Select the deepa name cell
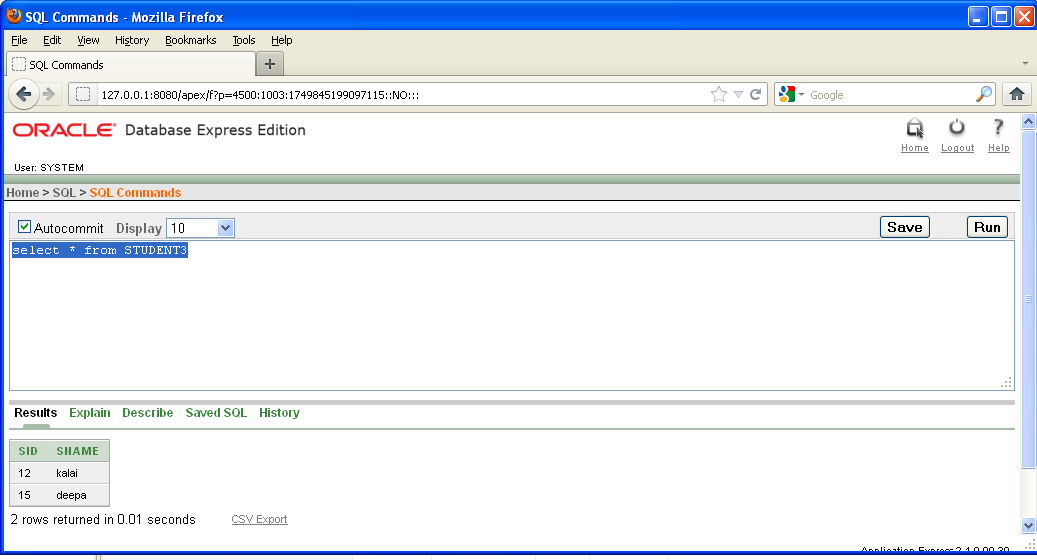The height and width of the screenshot is (560, 1037). [x=71, y=495]
